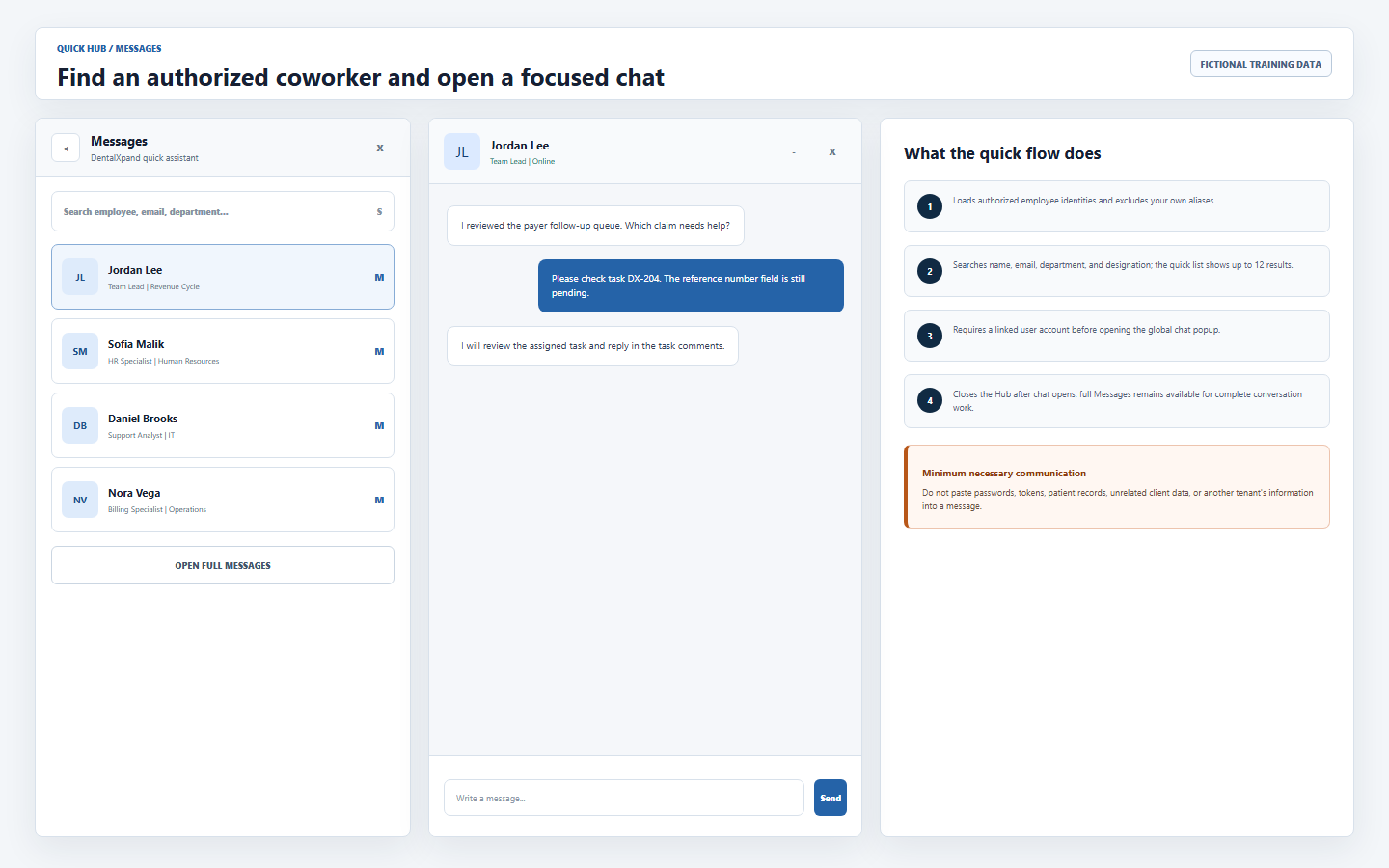Click the Fictional Training Data badge
The width and height of the screenshot is (1389, 868).
click(1261, 64)
